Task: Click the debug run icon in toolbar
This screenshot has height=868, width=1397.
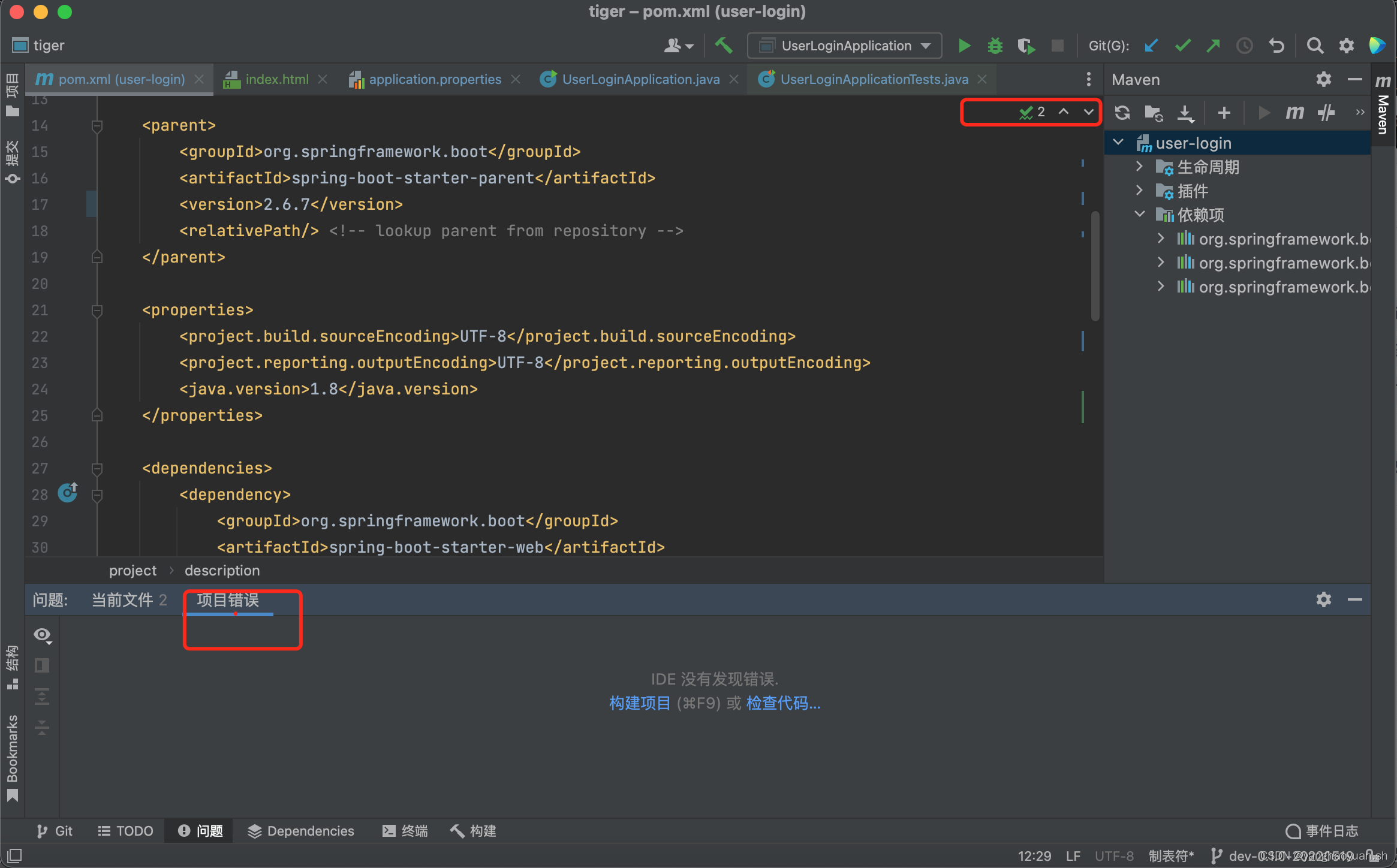Action: click(995, 47)
